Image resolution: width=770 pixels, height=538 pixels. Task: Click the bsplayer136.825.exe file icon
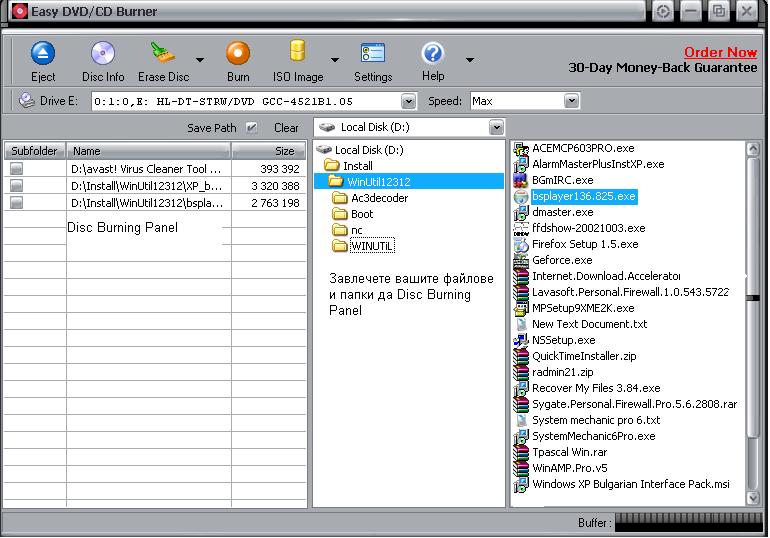521,196
